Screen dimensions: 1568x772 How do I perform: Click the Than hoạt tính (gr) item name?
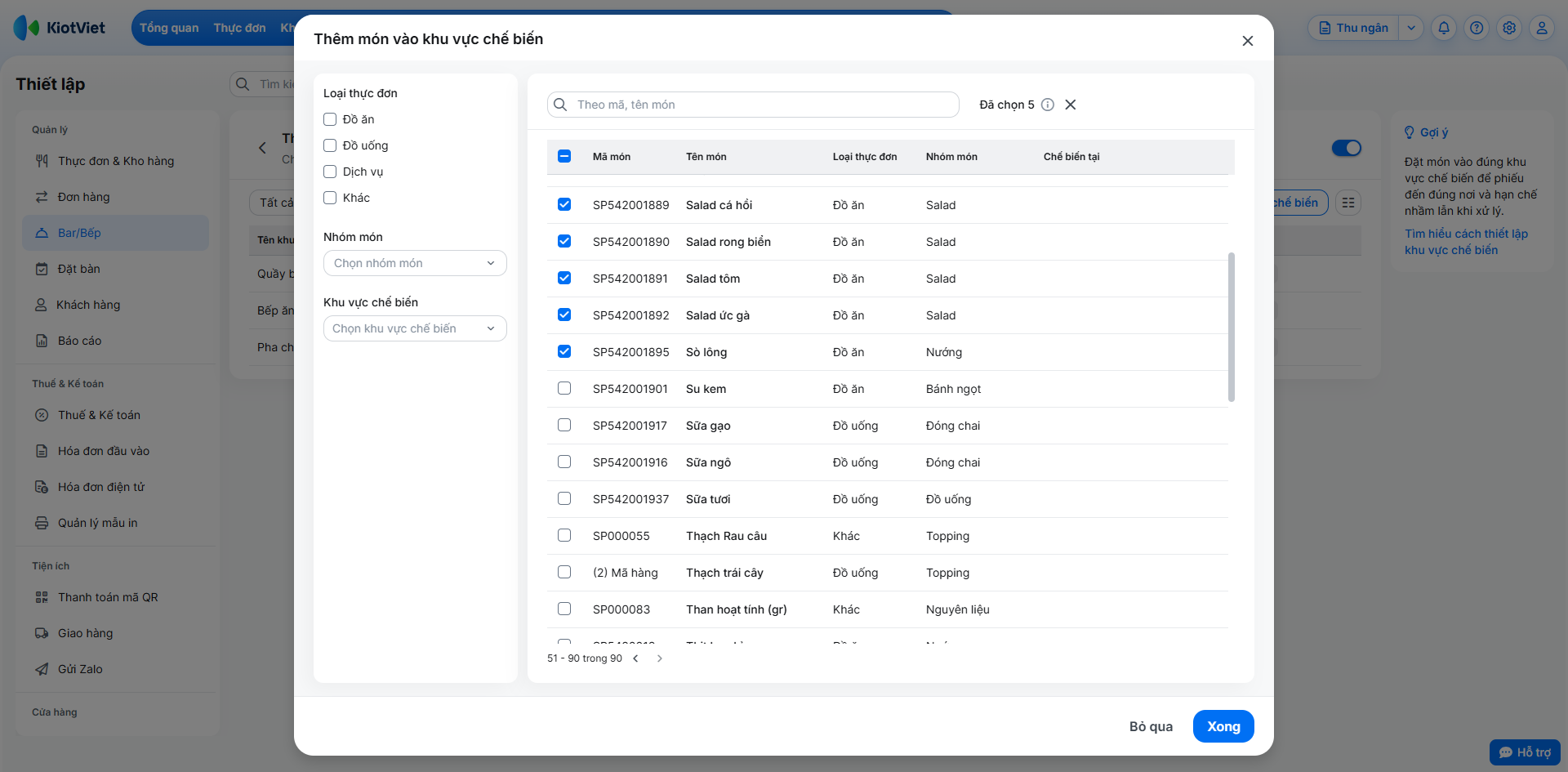pyautogui.click(x=737, y=609)
